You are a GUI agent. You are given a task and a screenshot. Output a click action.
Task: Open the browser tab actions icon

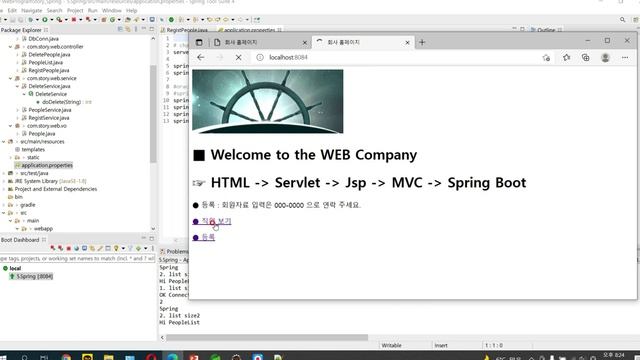[199, 42]
